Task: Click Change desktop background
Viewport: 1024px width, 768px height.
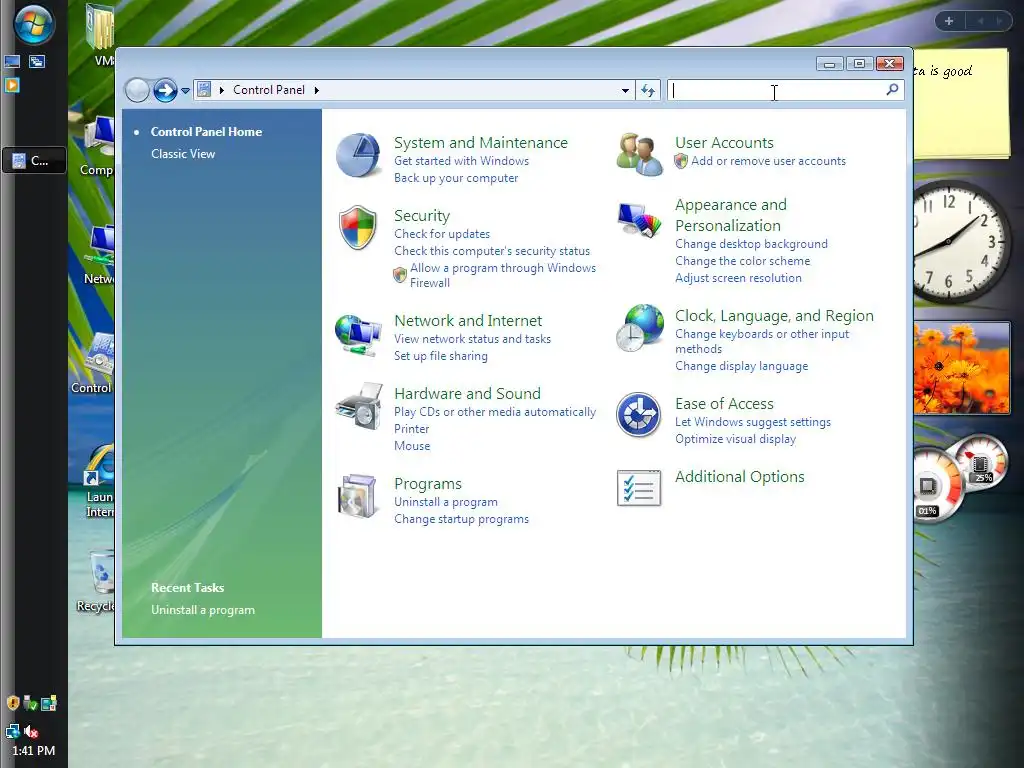Action: tap(751, 244)
